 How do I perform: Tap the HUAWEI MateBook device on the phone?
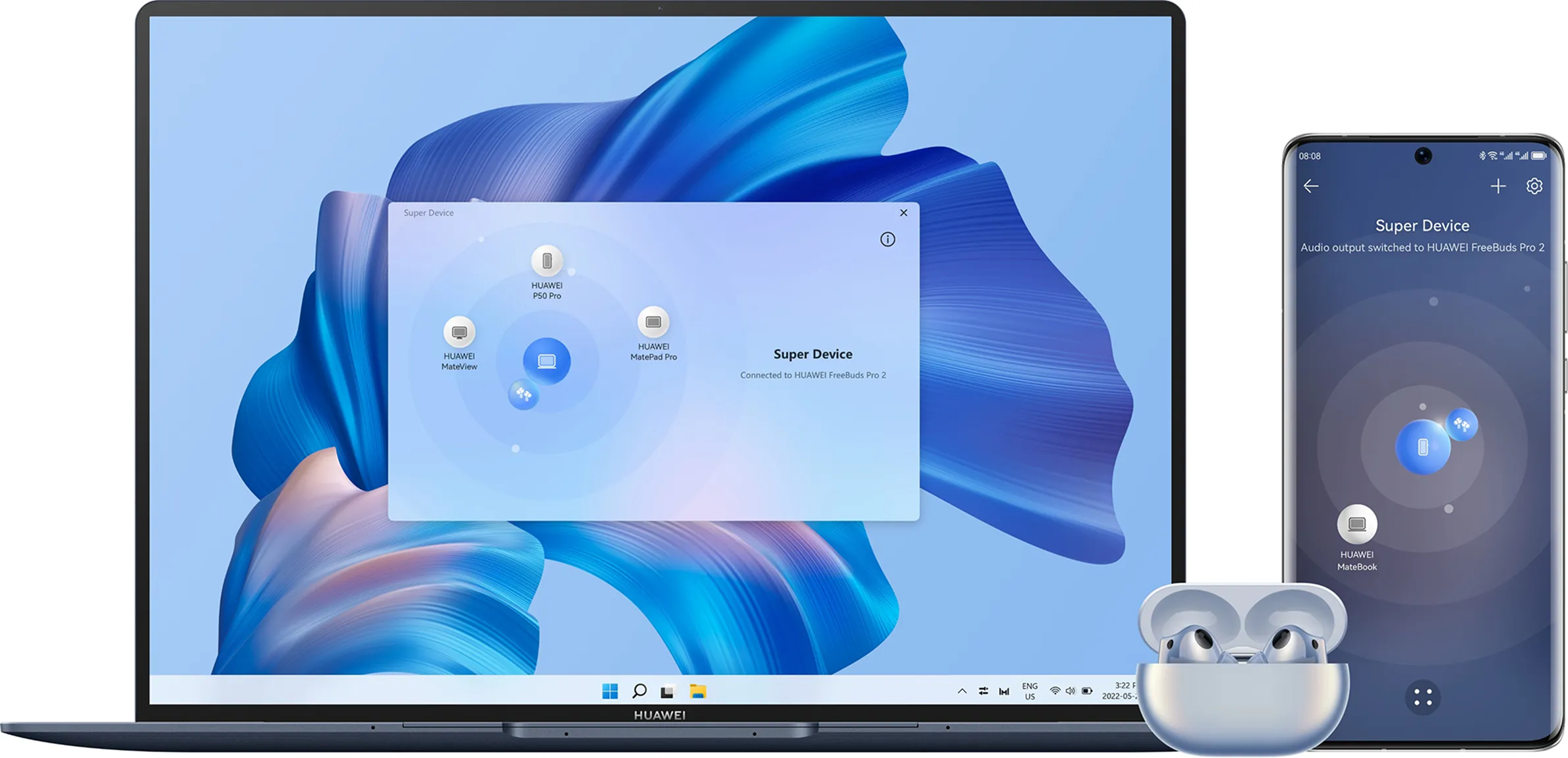(1356, 525)
